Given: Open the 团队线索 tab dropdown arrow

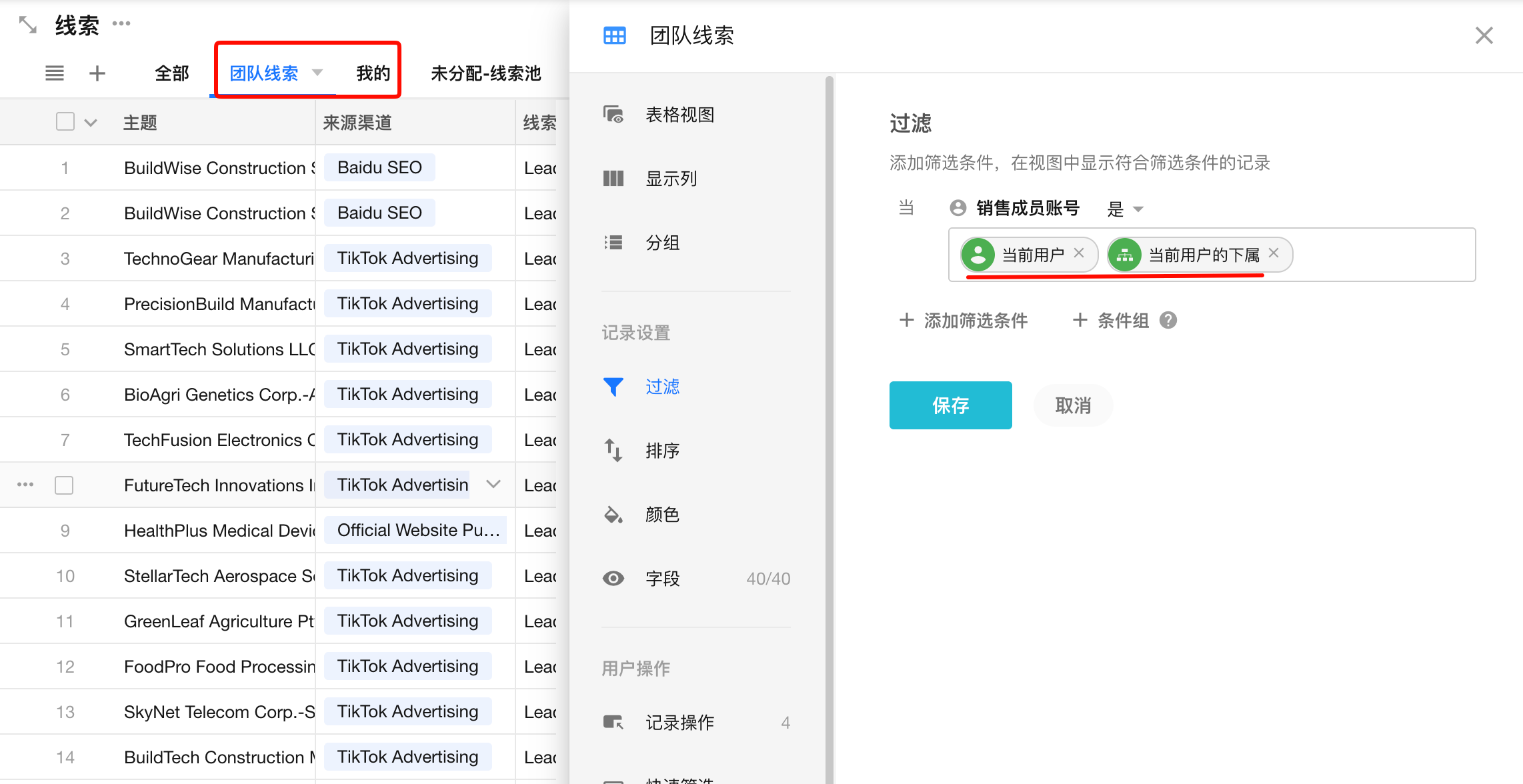Looking at the screenshot, I should 317,73.
